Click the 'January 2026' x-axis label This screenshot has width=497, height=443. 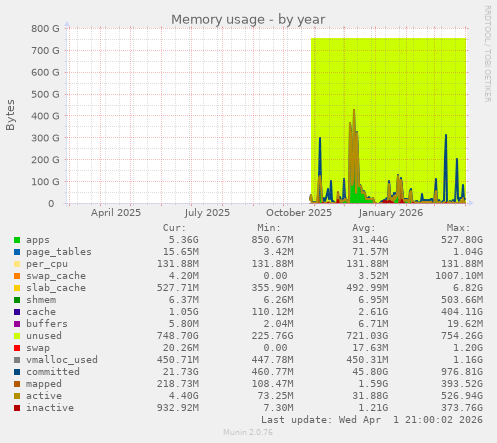point(391,213)
